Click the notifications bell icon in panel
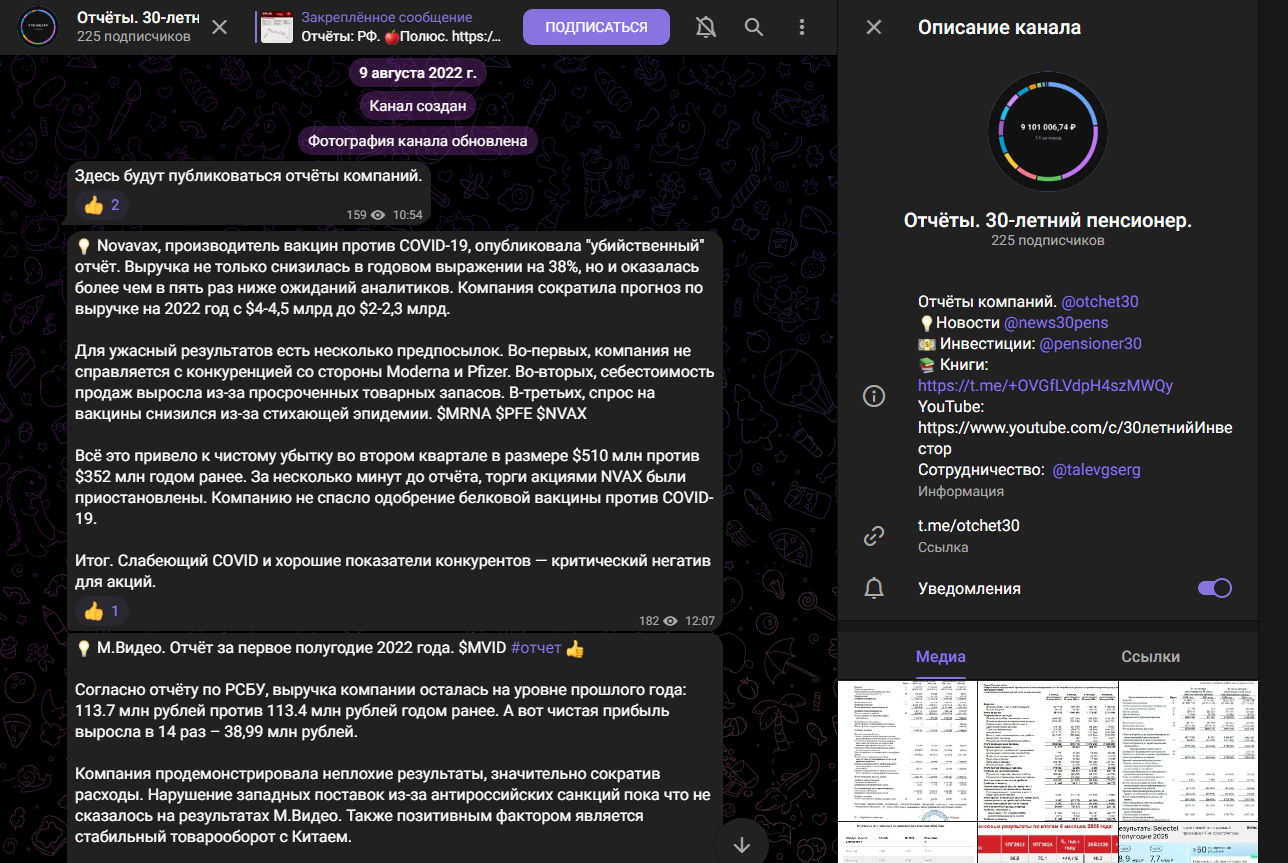 (874, 588)
